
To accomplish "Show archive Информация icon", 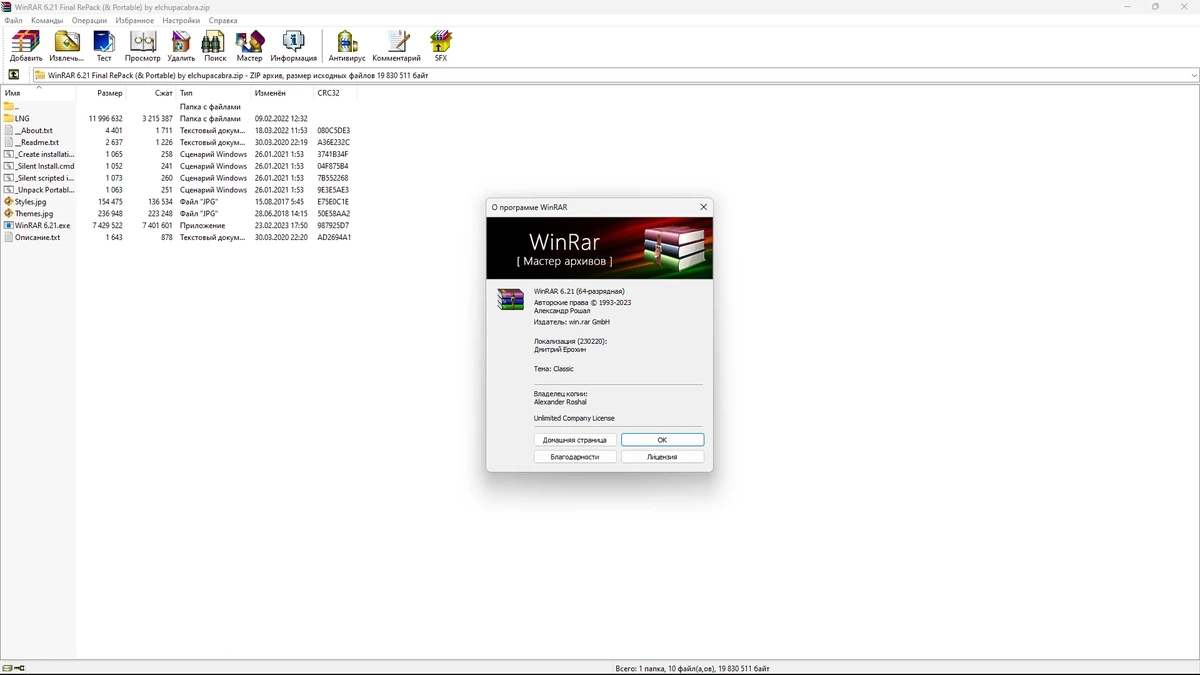I will [x=293, y=42].
